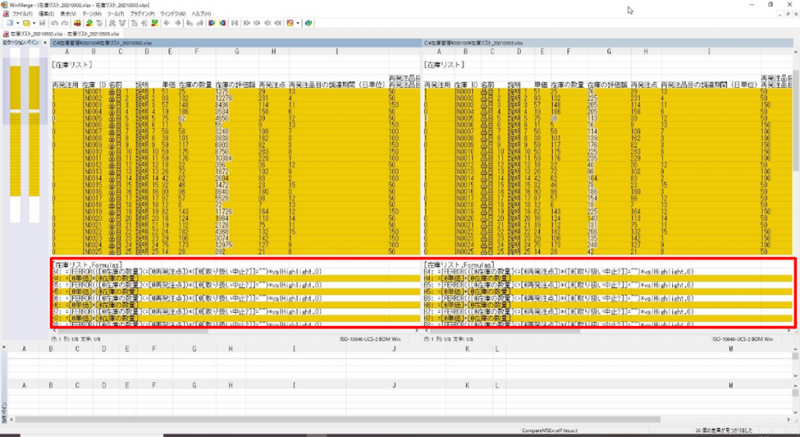Open the 表示(V) menu

click(68, 14)
